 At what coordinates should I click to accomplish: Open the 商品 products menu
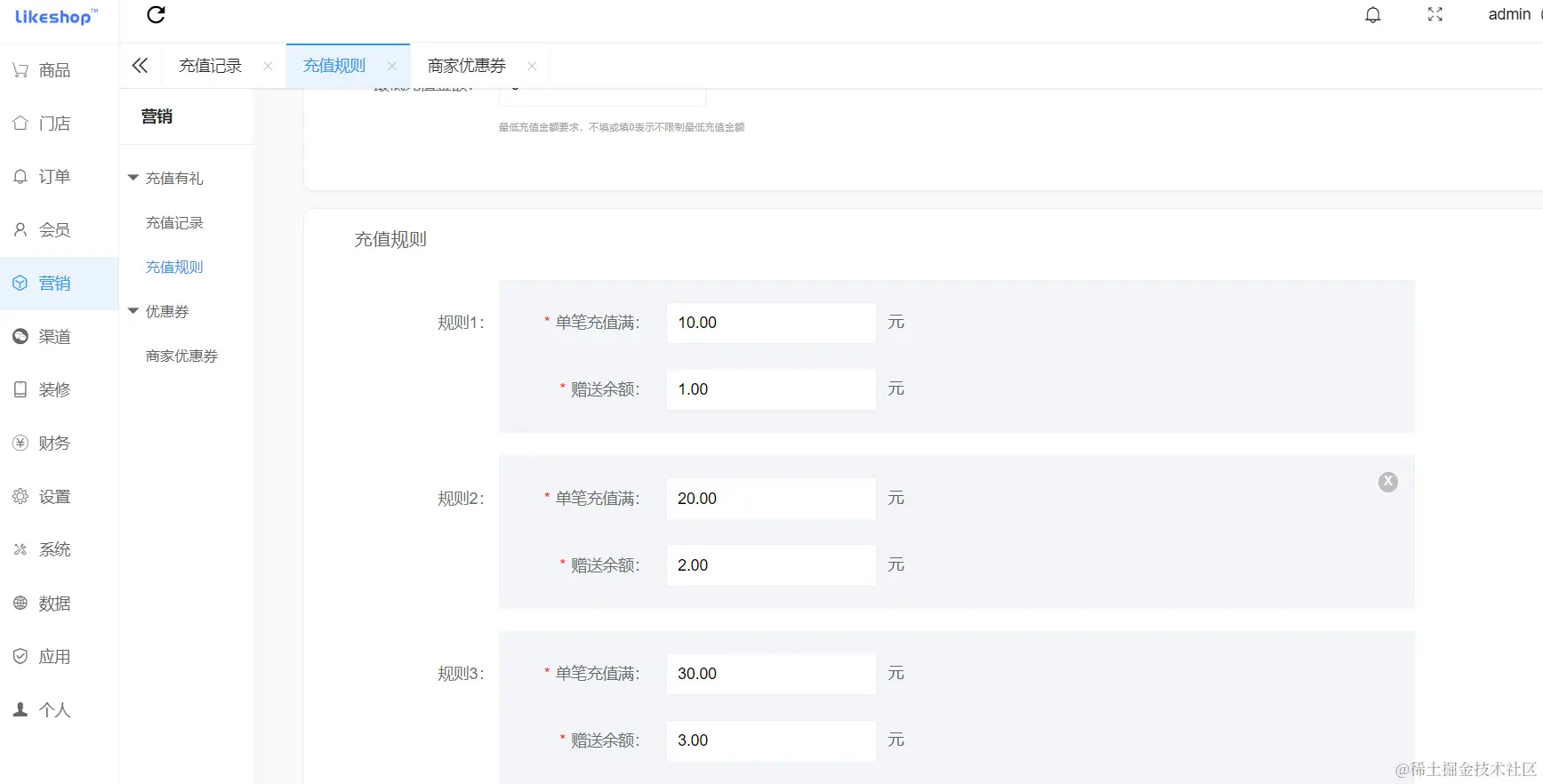coord(59,70)
